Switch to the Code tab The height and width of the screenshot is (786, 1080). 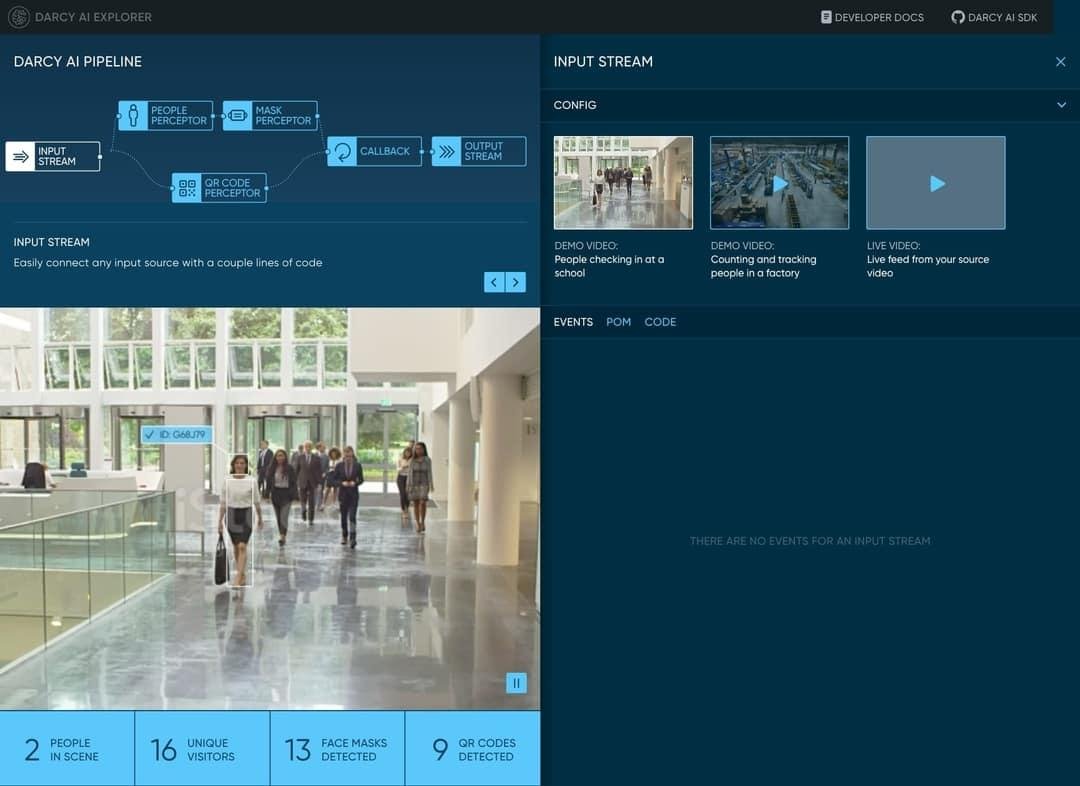pos(660,322)
